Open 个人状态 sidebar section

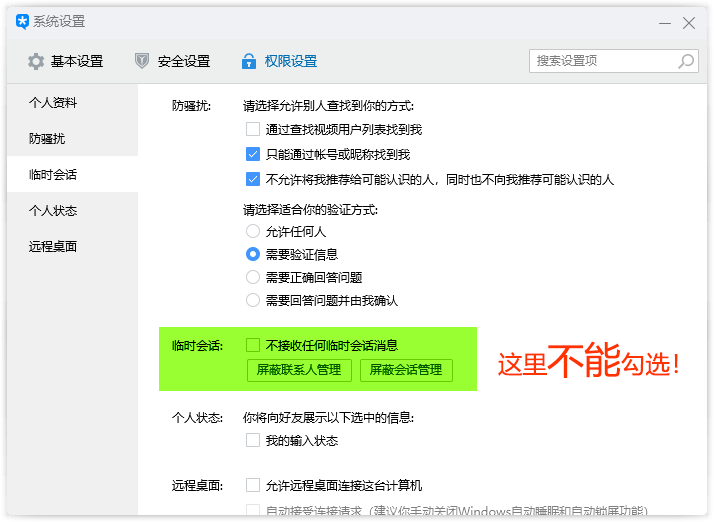coord(53,211)
